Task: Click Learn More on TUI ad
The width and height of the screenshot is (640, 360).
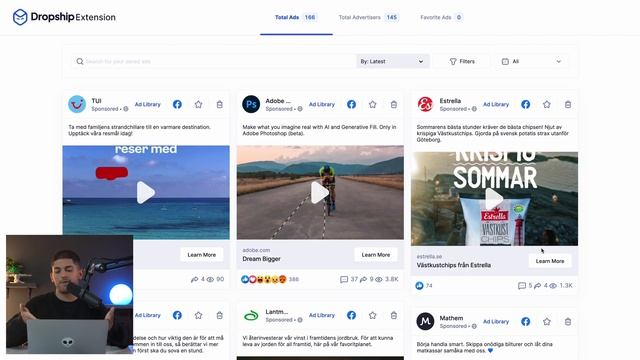Action: point(202,255)
